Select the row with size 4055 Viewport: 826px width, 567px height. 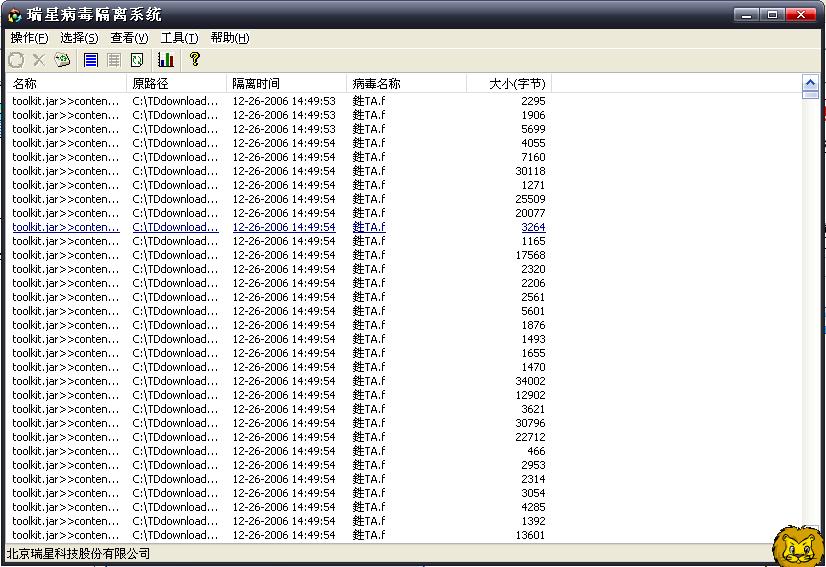tap(279, 143)
